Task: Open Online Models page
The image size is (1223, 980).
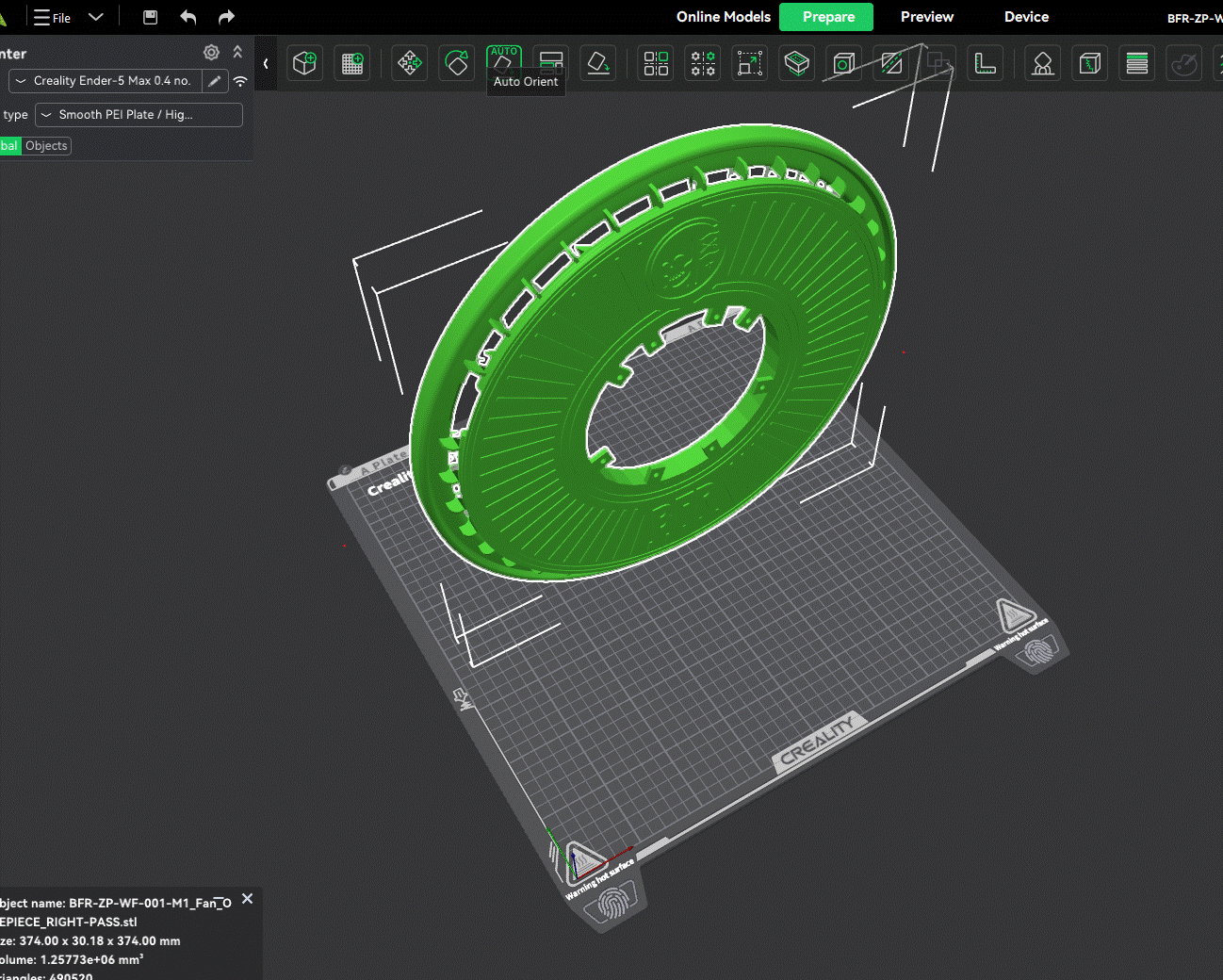Action: 723,17
